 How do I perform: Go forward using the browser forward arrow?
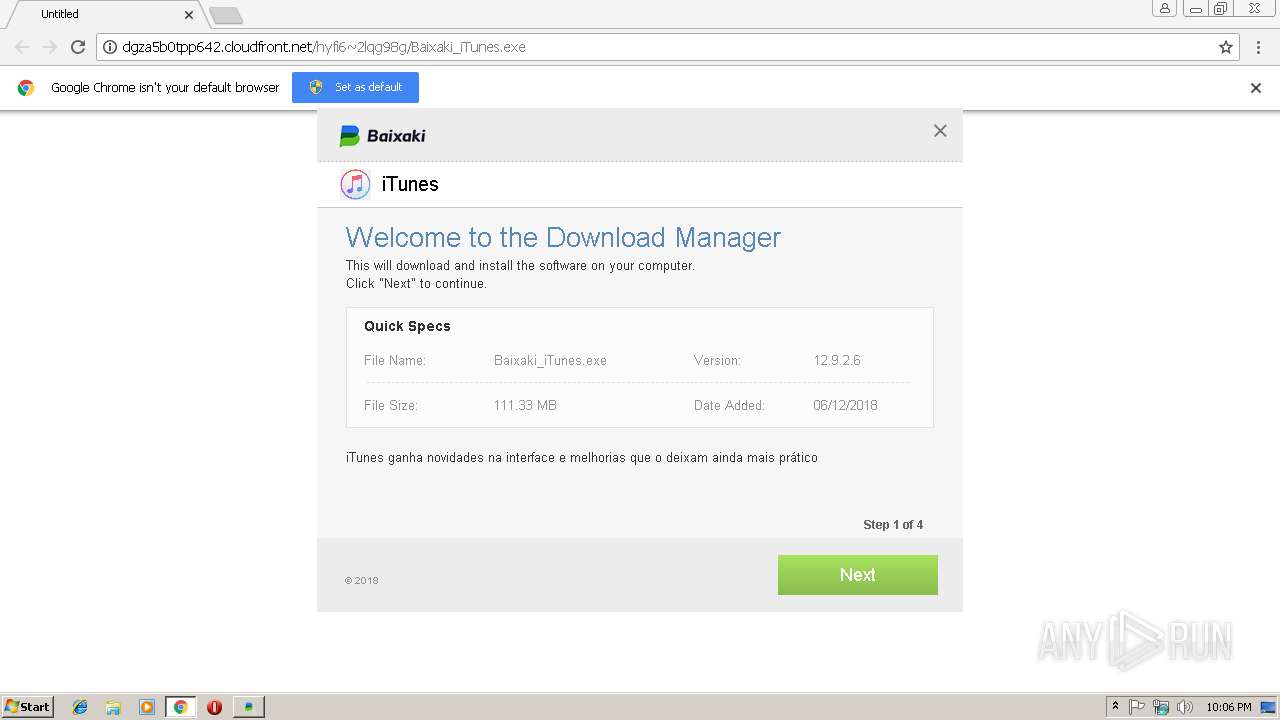click(50, 47)
